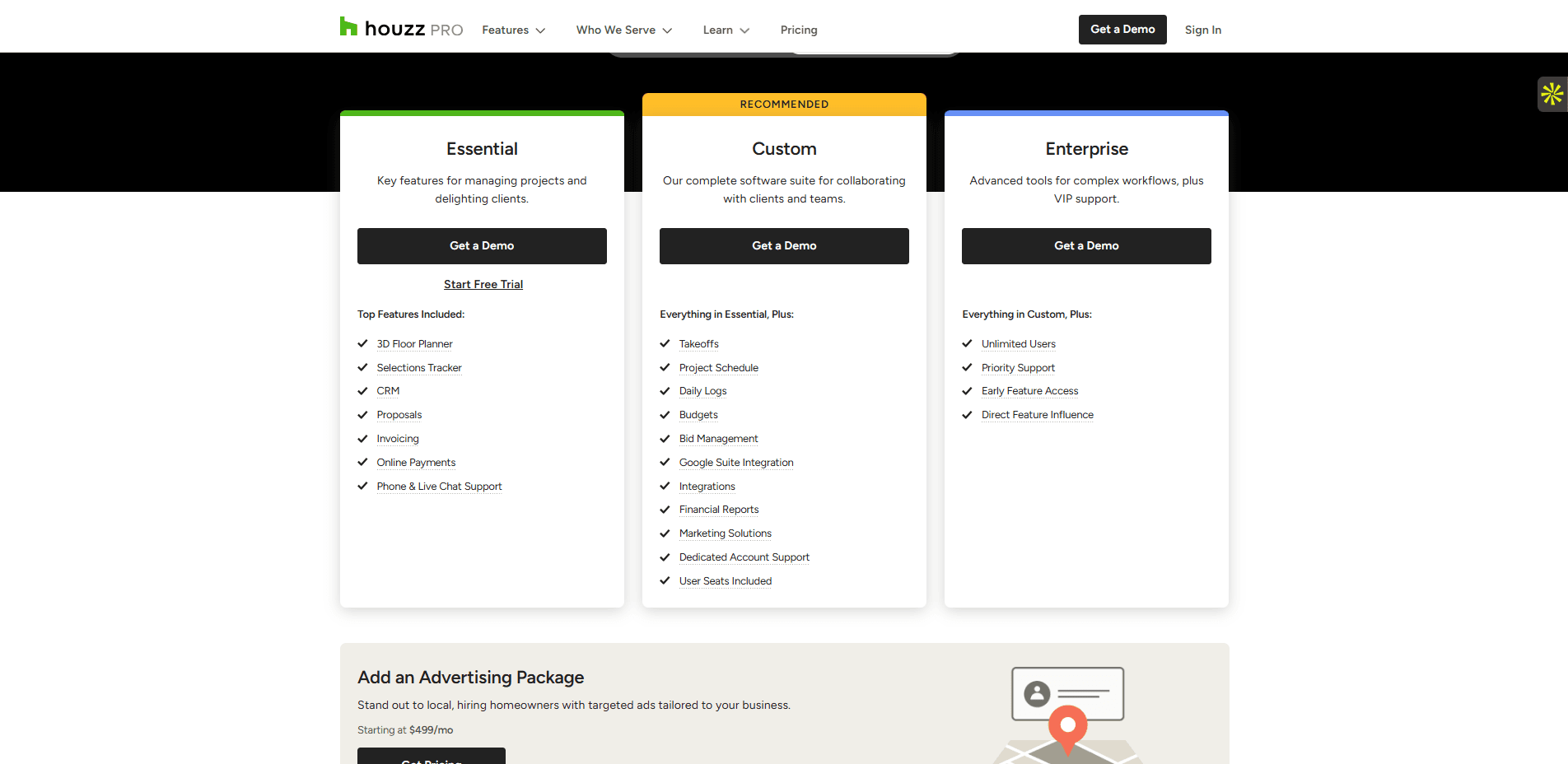Open the Google Suite Integration feature link
1568x764 pixels.
[736, 463]
